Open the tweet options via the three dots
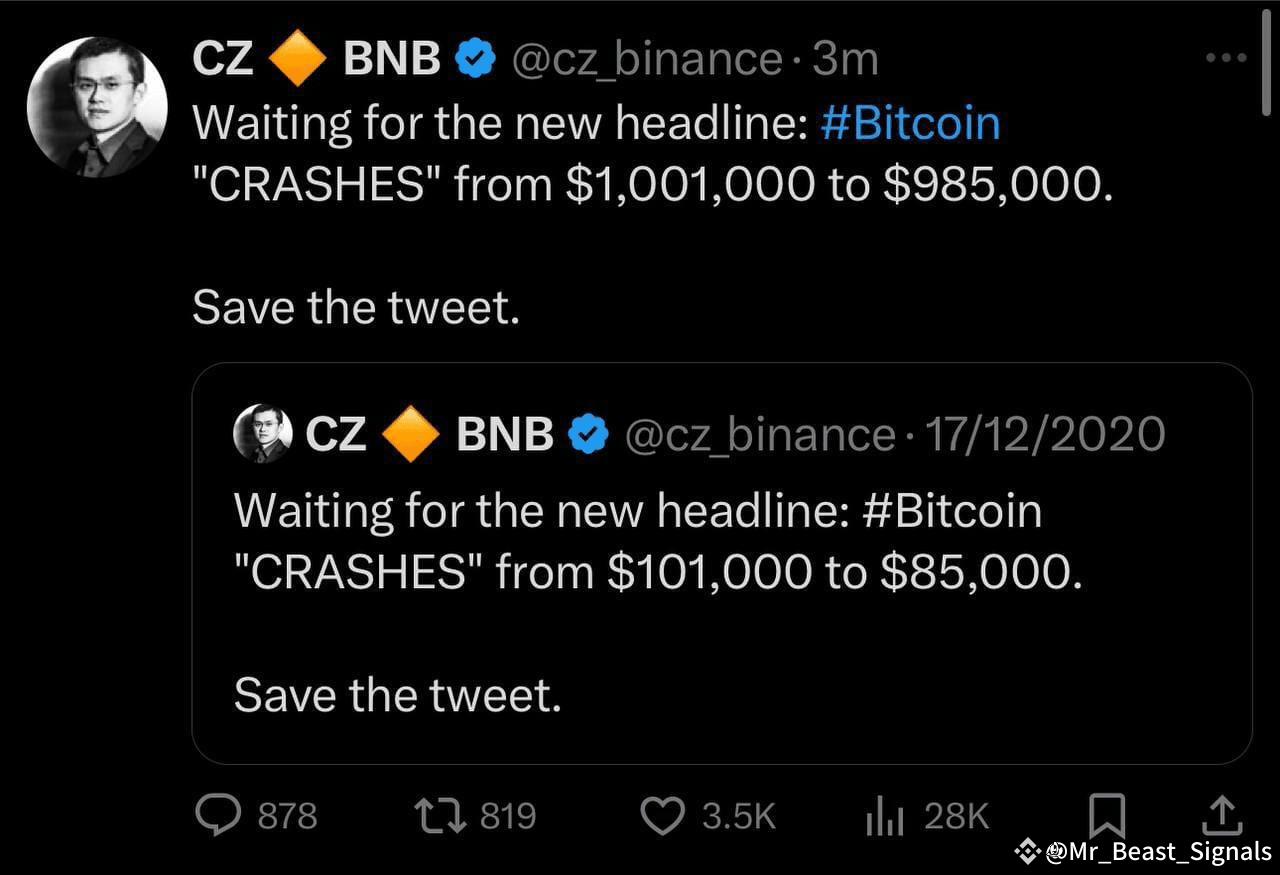The width and height of the screenshot is (1280, 875). [1224, 57]
